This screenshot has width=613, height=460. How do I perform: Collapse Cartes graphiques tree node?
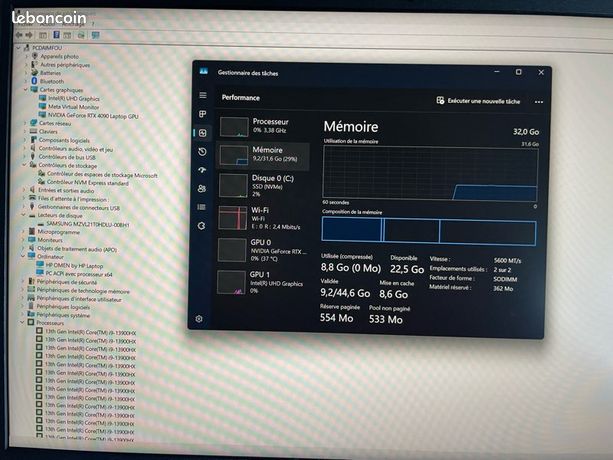click(x=26, y=89)
